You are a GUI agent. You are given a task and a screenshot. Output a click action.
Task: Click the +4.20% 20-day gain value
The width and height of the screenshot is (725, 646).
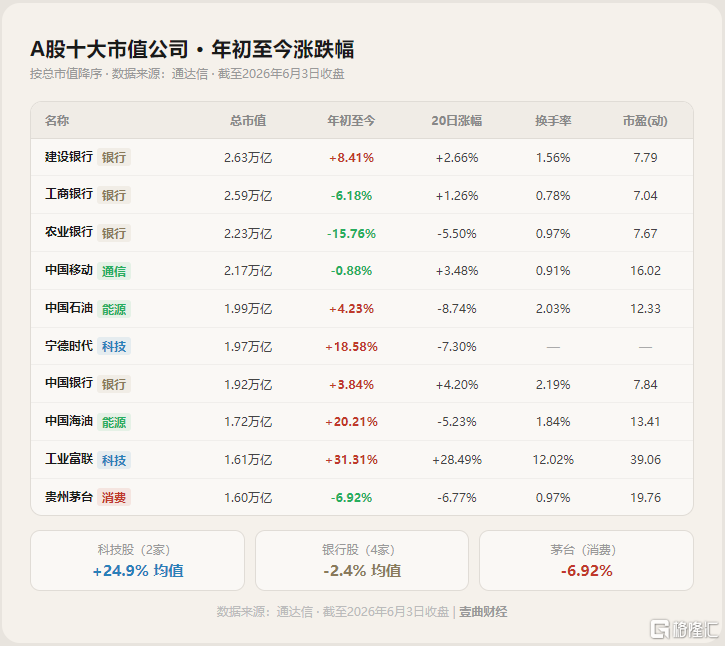pyautogui.click(x=457, y=384)
